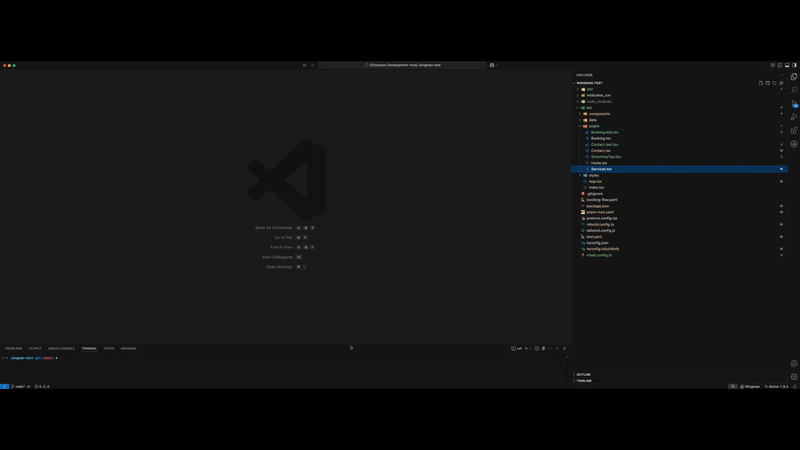This screenshot has width=800, height=450.
Task: Open the Wingman icon below Extensions
Action: [x=794, y=144]
